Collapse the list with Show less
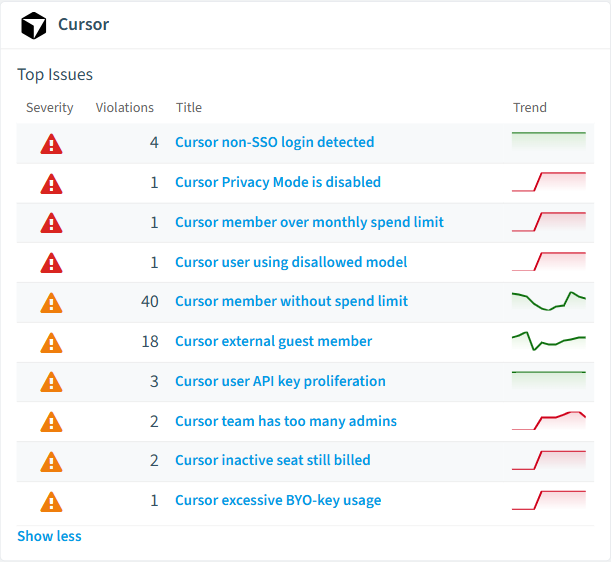Image resolution: width=611 pixels, height=562 pixels. (x=49, y=536)
